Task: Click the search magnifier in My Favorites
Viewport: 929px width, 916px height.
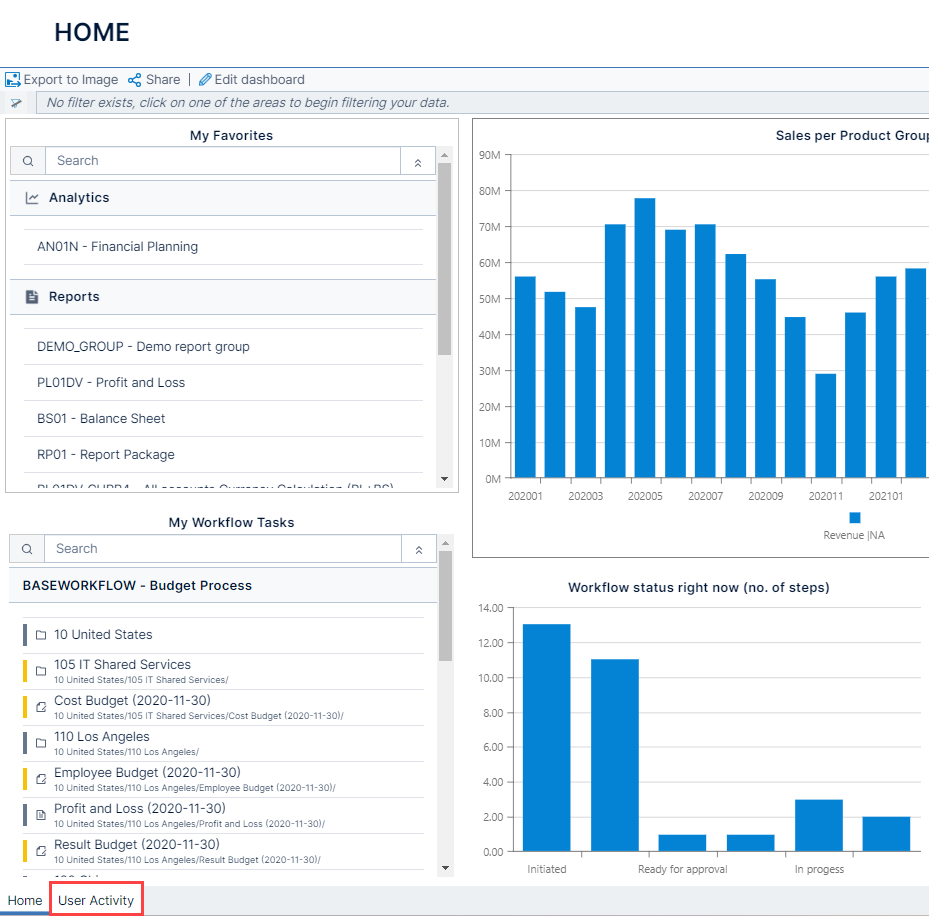Action: tap(26, 160)
